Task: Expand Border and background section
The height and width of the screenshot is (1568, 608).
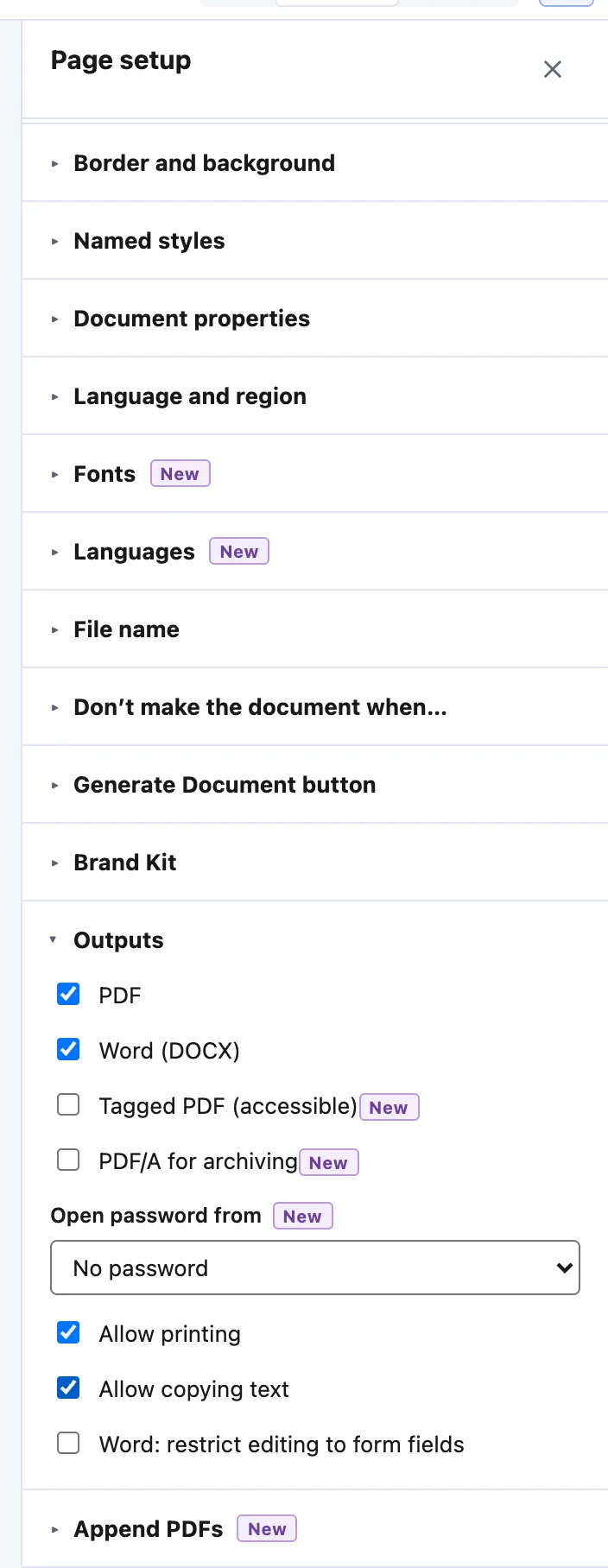Action: pos(315,163)
